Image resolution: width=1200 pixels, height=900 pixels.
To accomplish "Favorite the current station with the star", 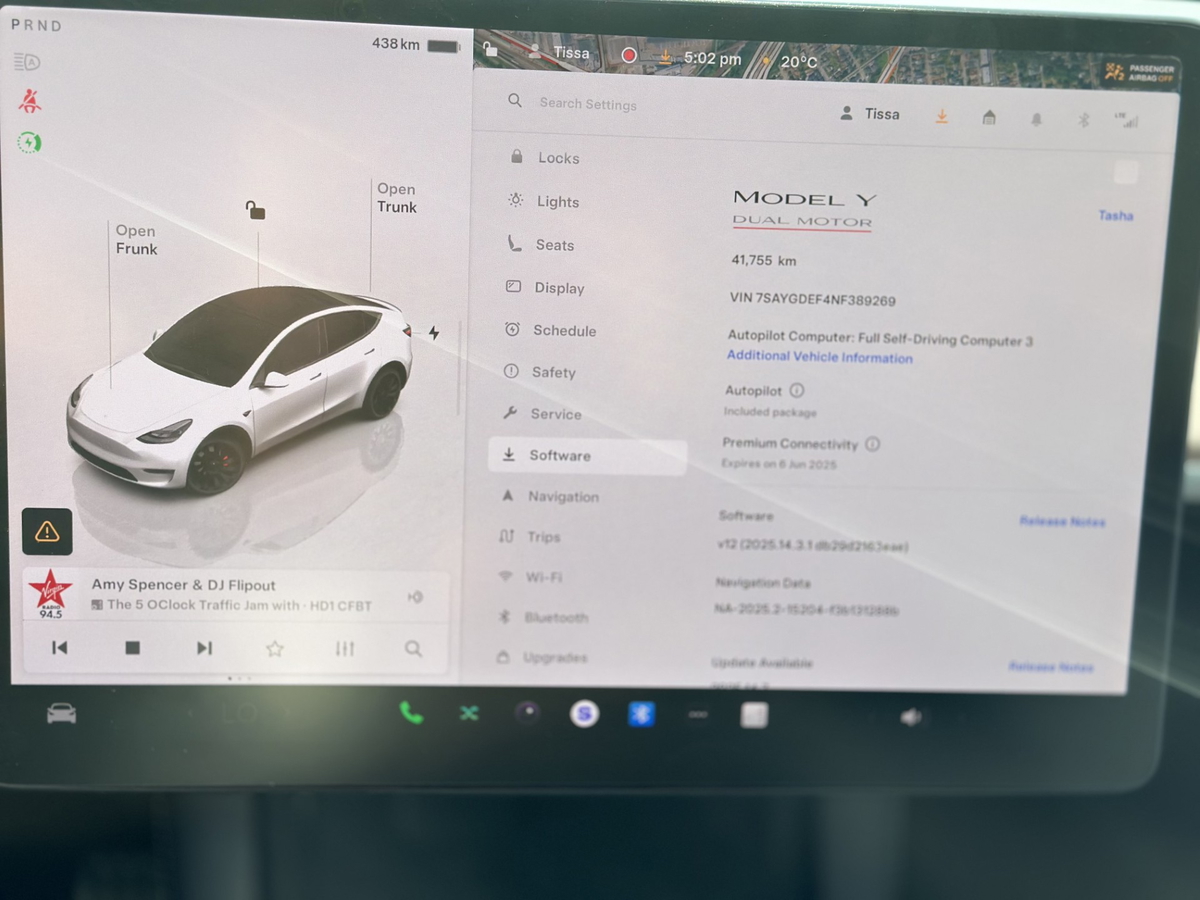I will coord(275,649).
